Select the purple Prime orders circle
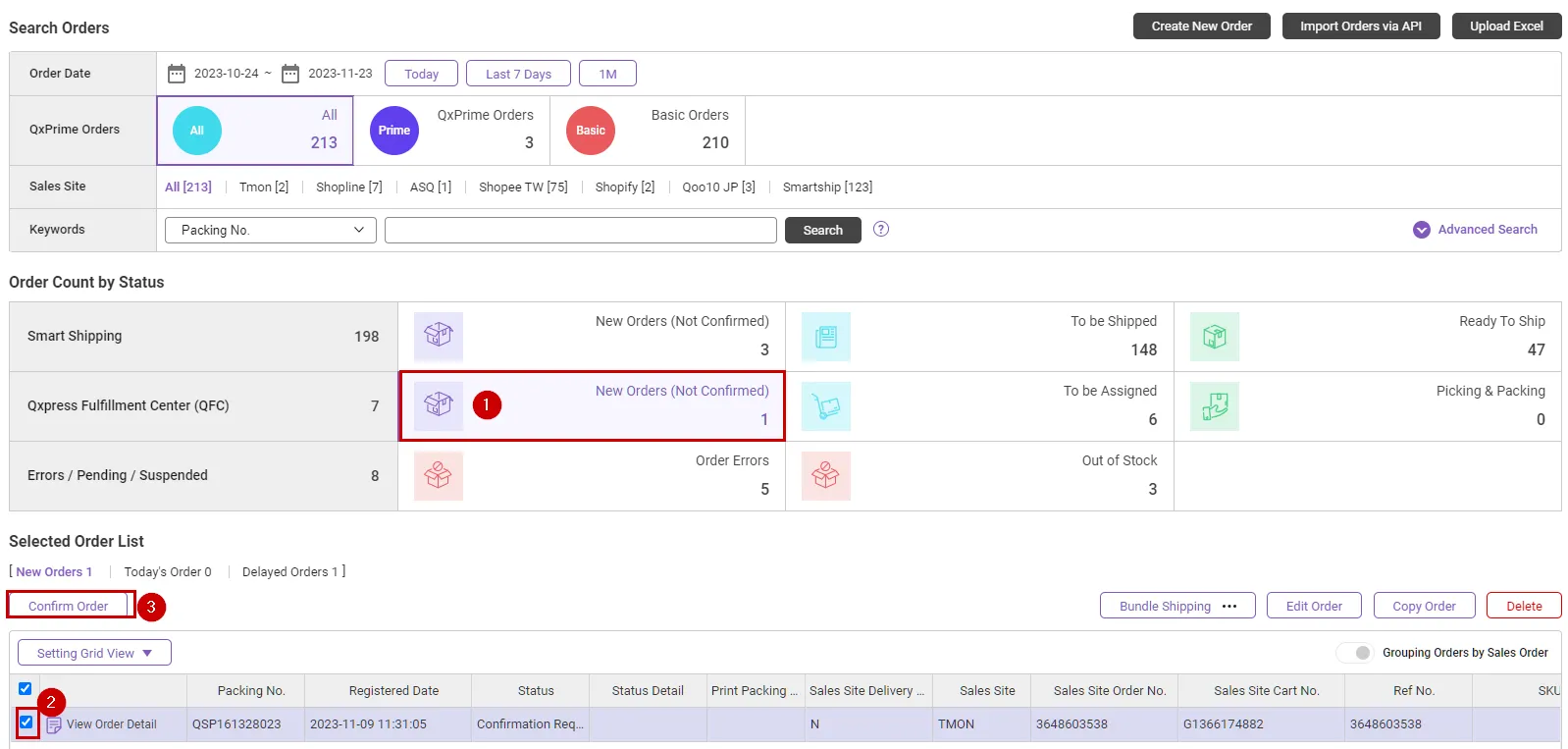Screen dimensions: 1568x749 point(394,131)
